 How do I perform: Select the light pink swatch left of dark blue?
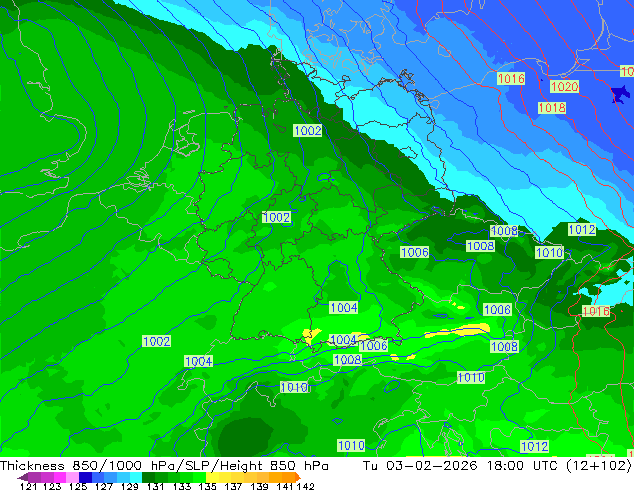tap(72, 477)
